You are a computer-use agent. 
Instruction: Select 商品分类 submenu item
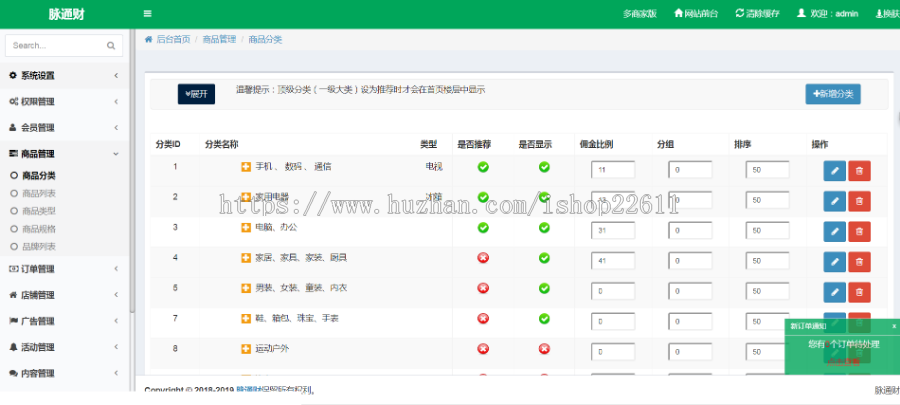(38, 176)
